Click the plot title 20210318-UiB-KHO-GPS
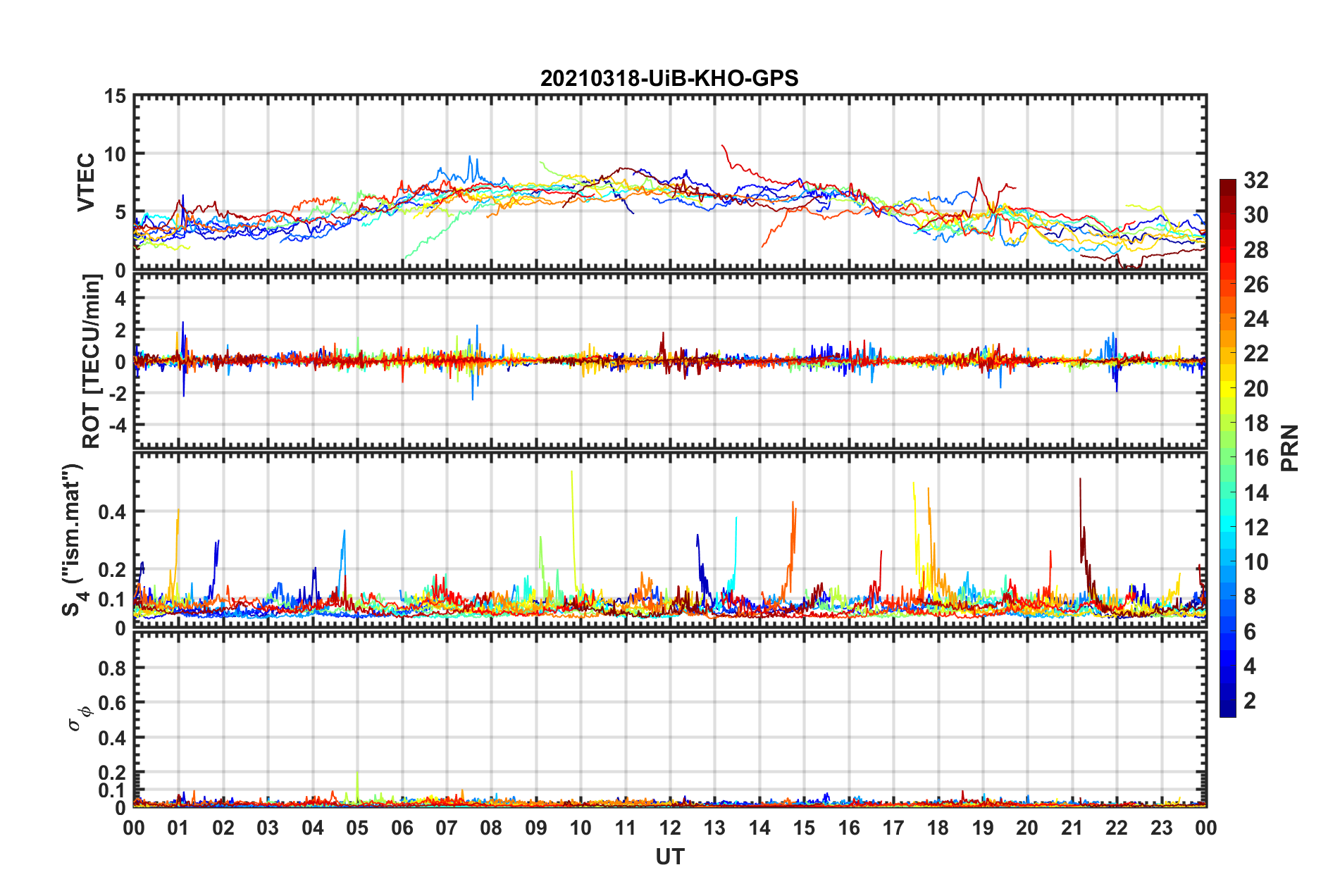The height and width of the screenshot is (896, 1340). click(x=669, y=78)
